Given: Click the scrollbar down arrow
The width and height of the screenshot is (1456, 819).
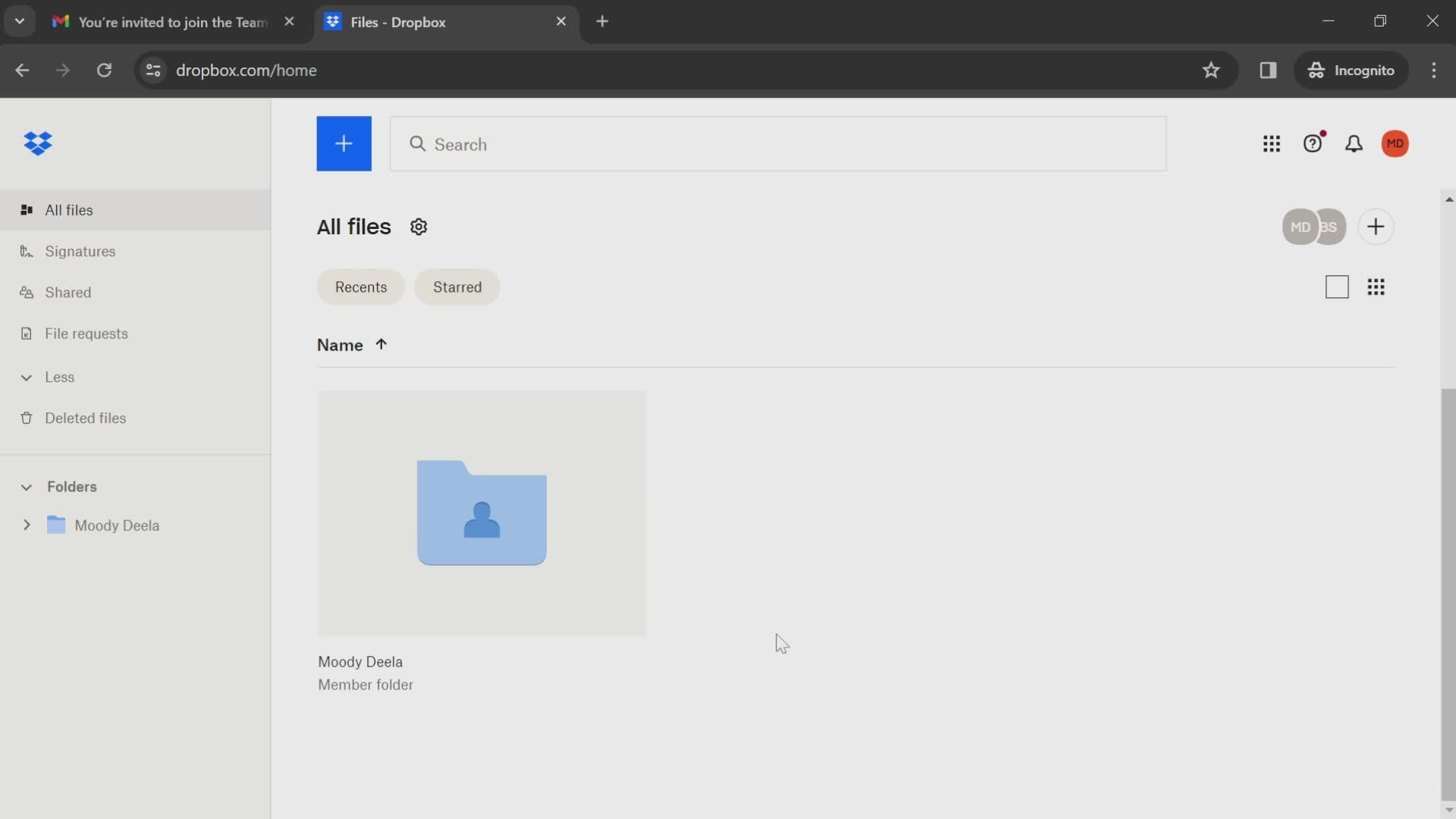Looking at the screenshot, I should 1448,810.
